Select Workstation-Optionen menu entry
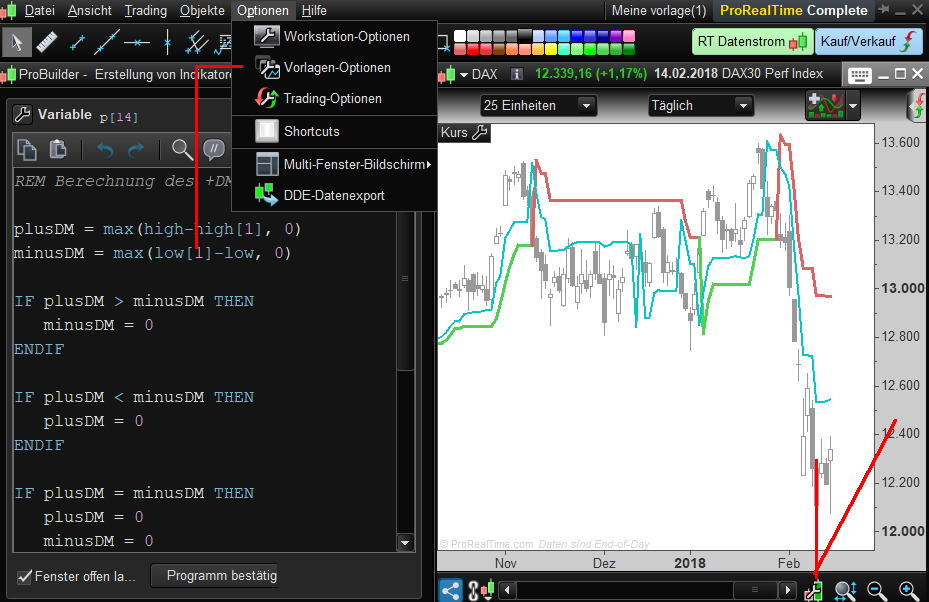The width and height of the screenshot is (929, 602). 335,36
